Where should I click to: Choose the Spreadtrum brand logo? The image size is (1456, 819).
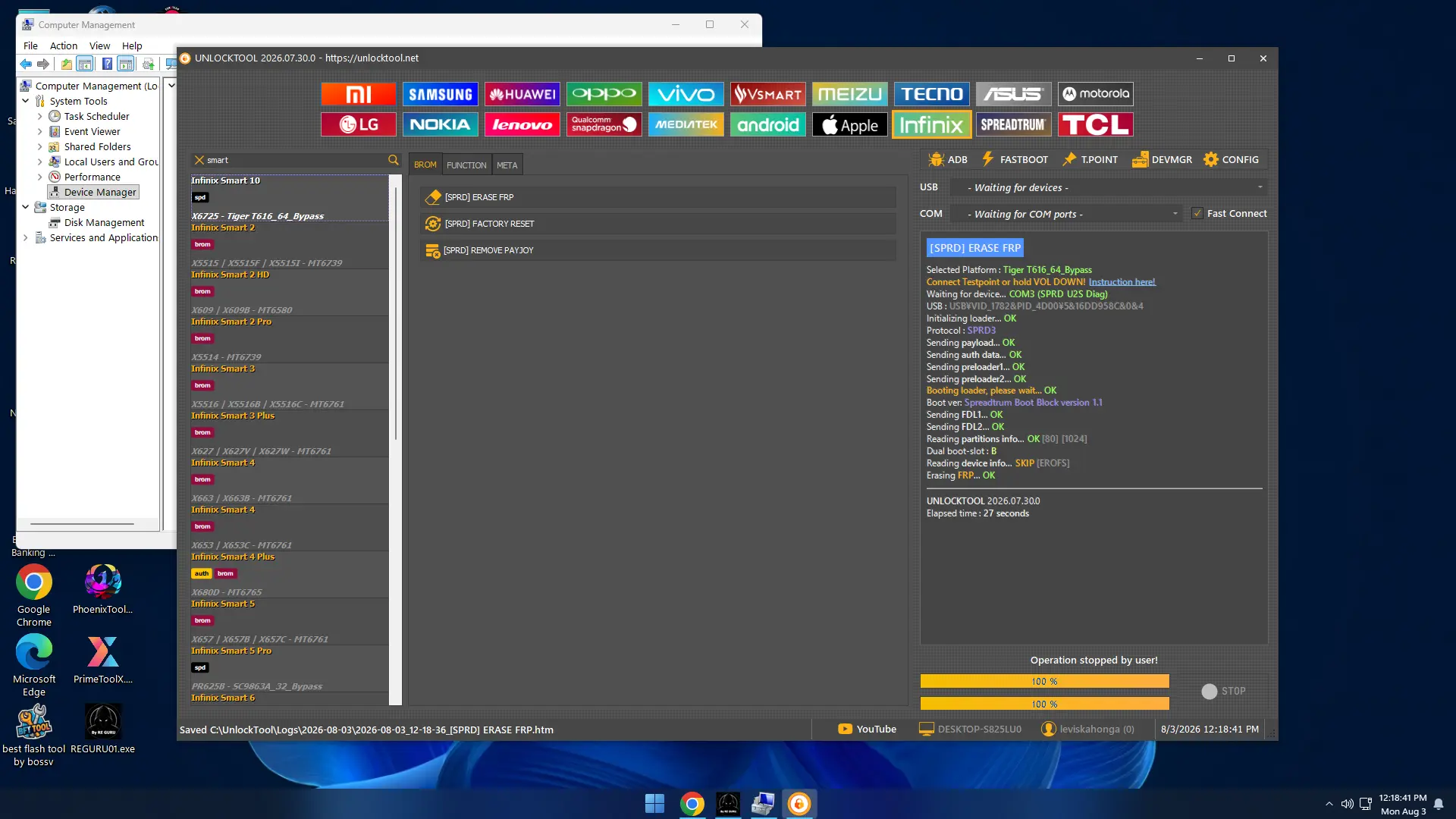click(x=1014, y=124)
